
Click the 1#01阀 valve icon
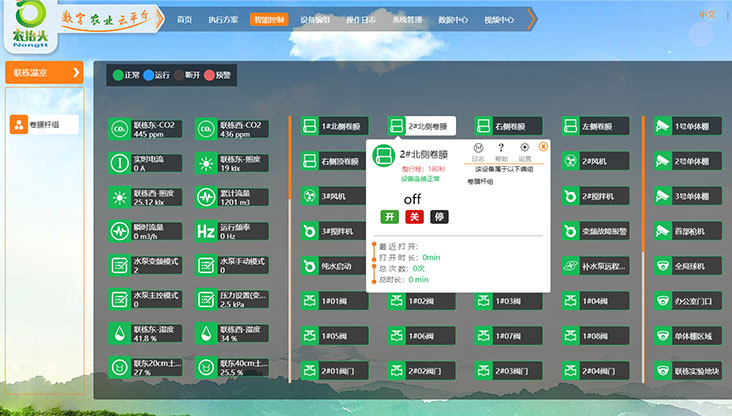click(310, 300)
